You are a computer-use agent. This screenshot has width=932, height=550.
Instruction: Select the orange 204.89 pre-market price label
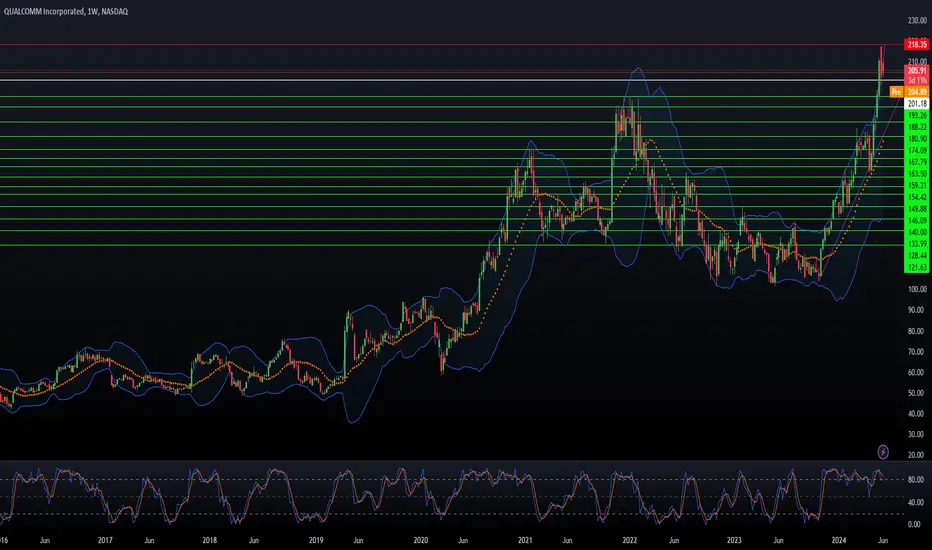click(917, 92)
